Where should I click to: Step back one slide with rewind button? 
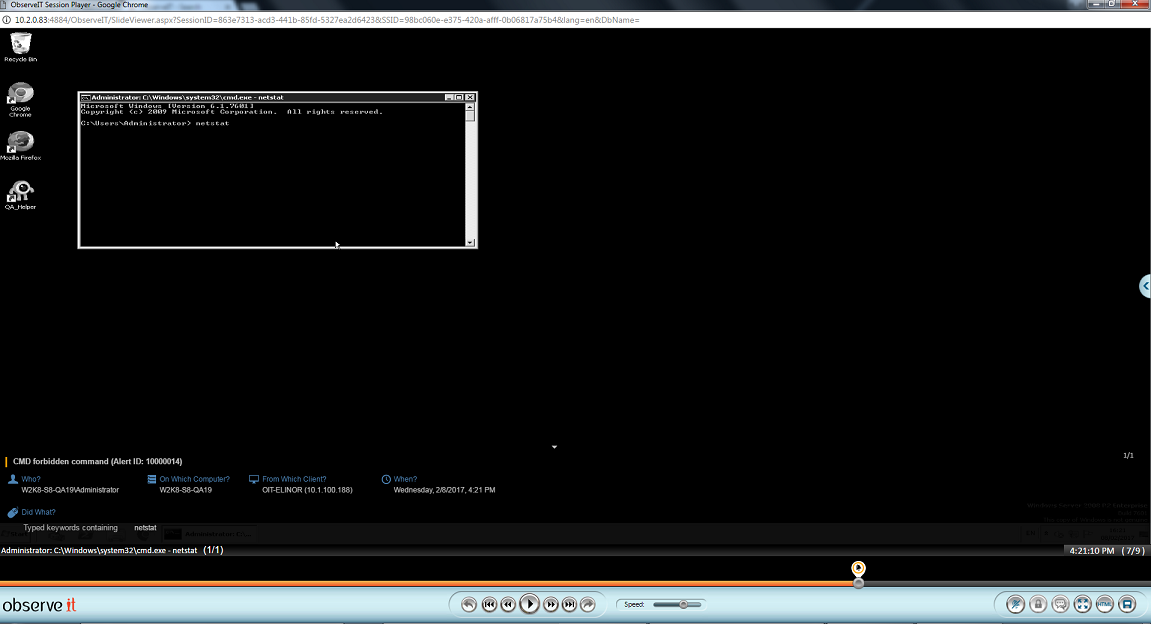[x=508, y=604]
